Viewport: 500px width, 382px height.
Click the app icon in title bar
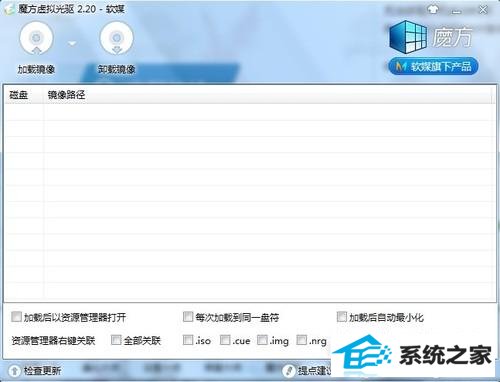point(9,10)
